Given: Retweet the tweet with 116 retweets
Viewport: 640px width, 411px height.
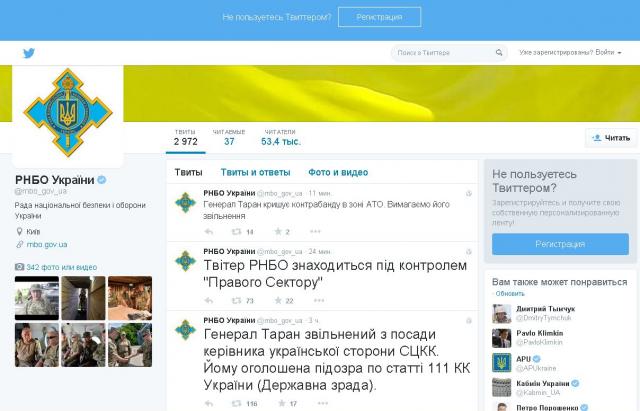Looking at the screenshot, I should 237,403.
